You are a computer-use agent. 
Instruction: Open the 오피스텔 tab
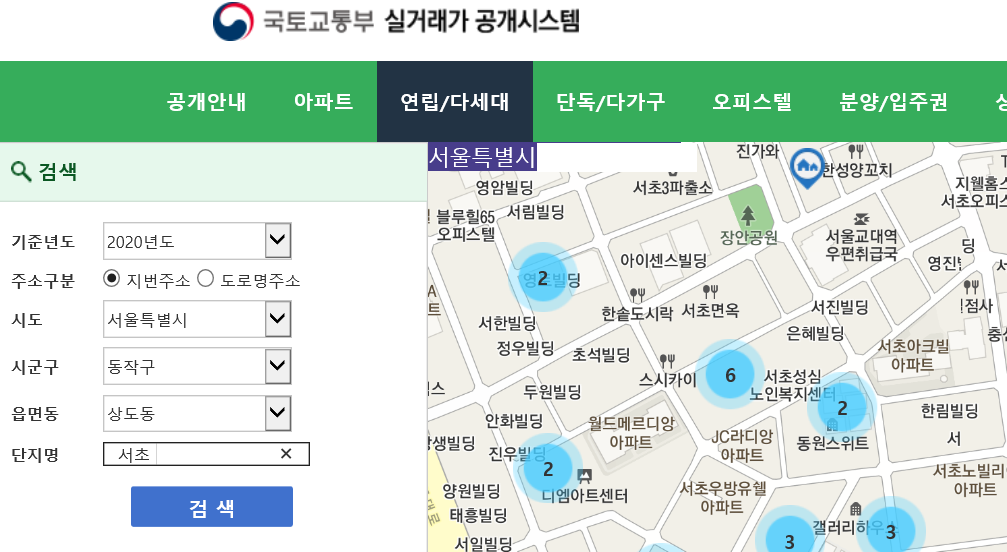(752, 101)
